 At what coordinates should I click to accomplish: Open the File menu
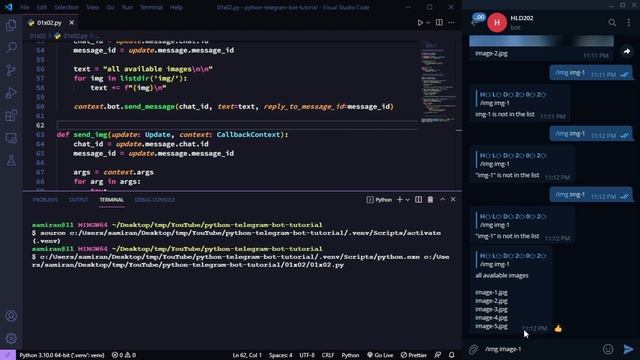click(x=24, y=7)
